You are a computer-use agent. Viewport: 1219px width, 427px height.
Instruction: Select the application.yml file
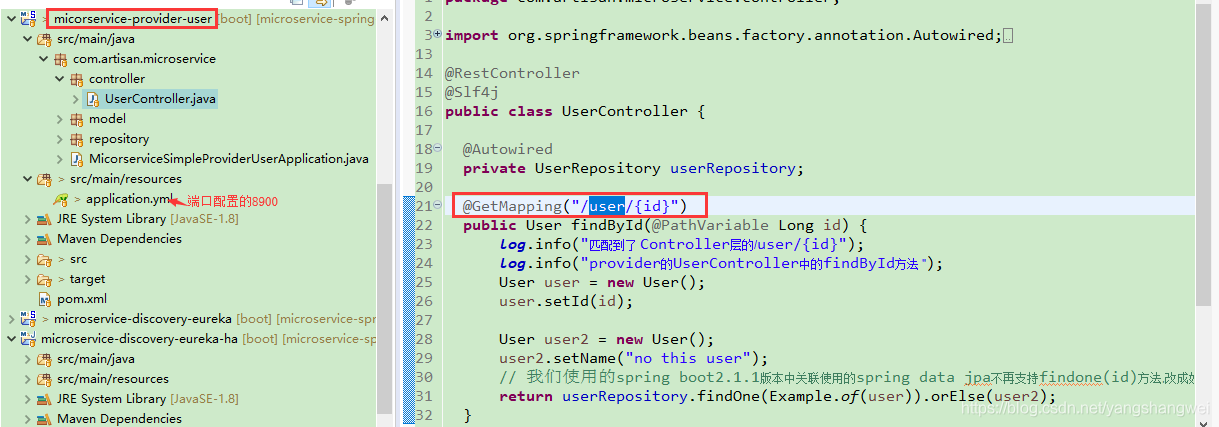130,199
